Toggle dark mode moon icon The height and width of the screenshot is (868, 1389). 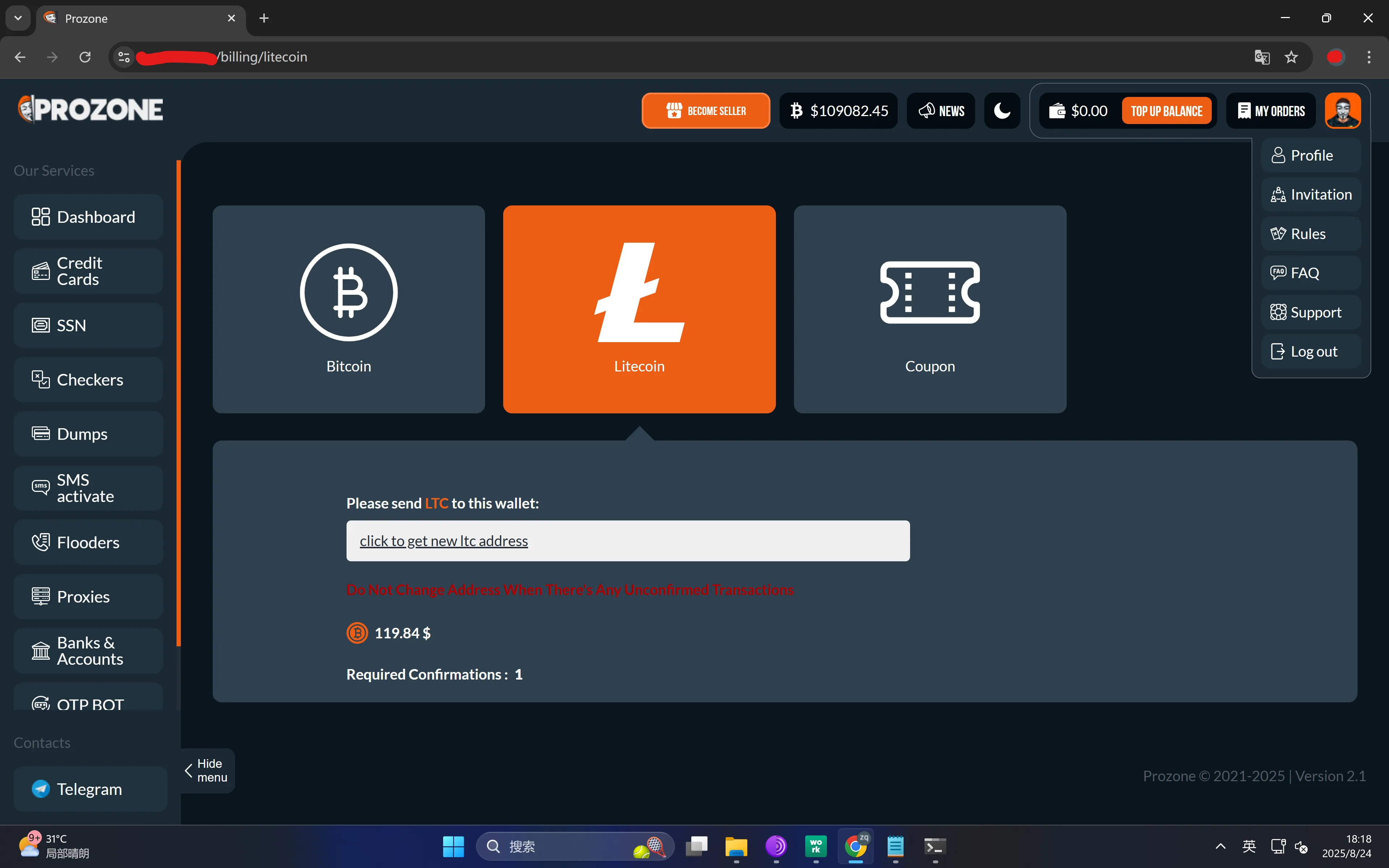(x=1002, y=111)
